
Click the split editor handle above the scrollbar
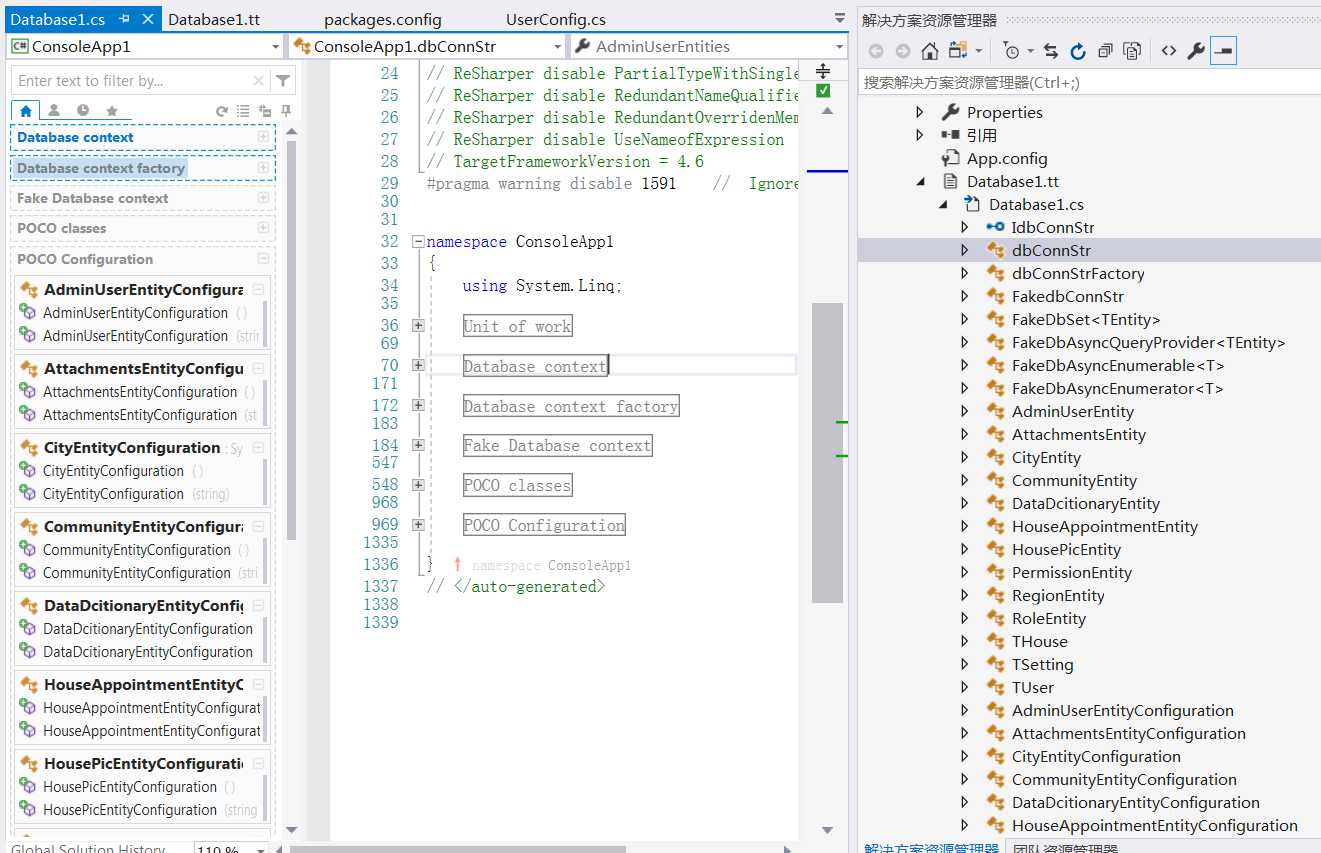point(823,70)
